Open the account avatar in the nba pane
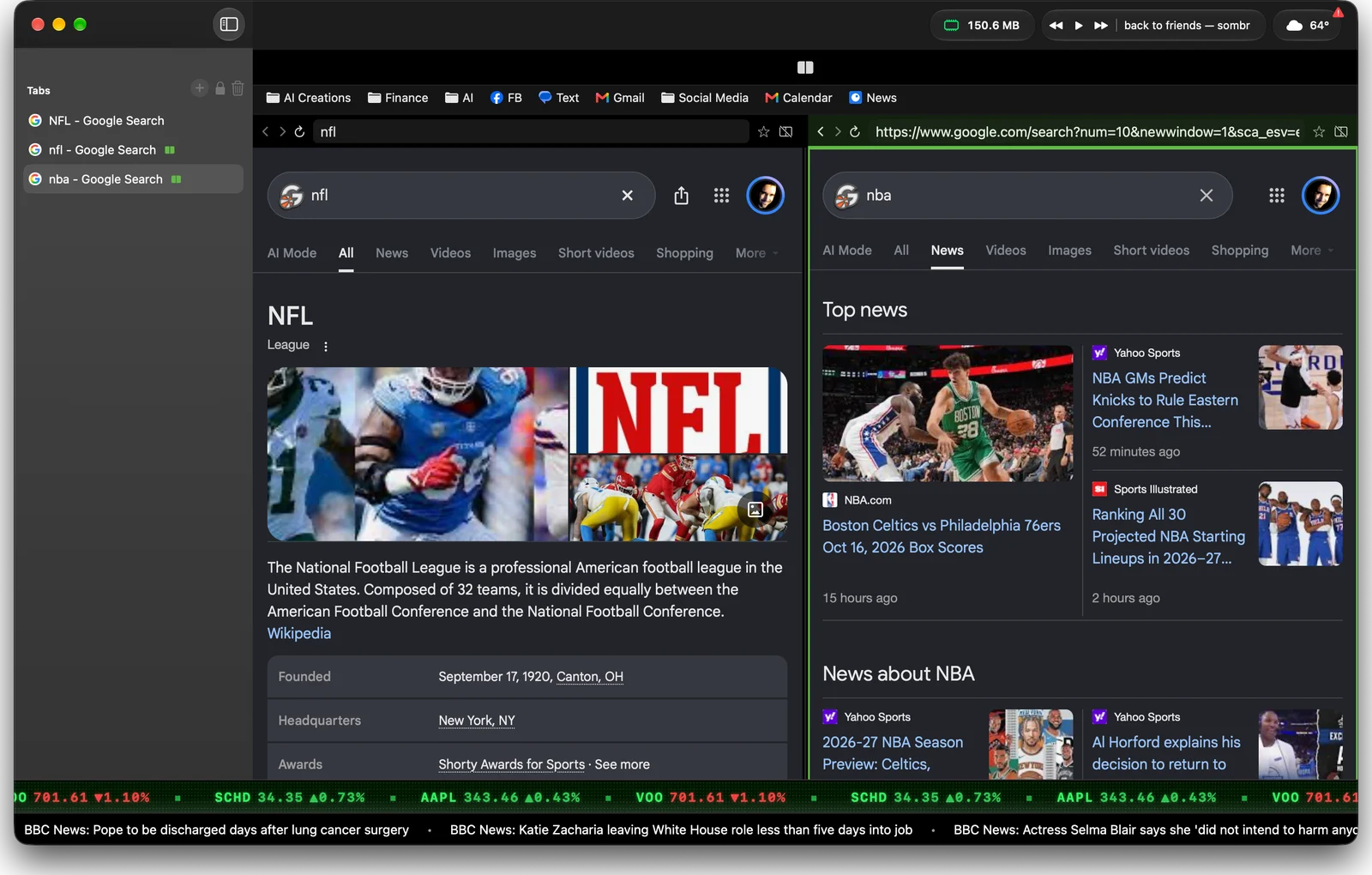Image resolution: width=1372 pixels, height=875 pixels. (1321, 196)
